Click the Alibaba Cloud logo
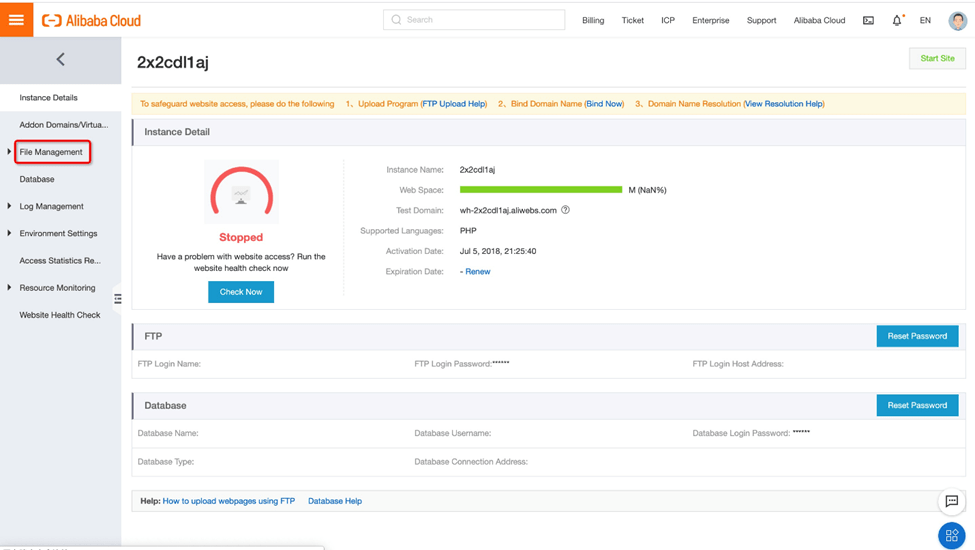 click(x=91, y=20)
